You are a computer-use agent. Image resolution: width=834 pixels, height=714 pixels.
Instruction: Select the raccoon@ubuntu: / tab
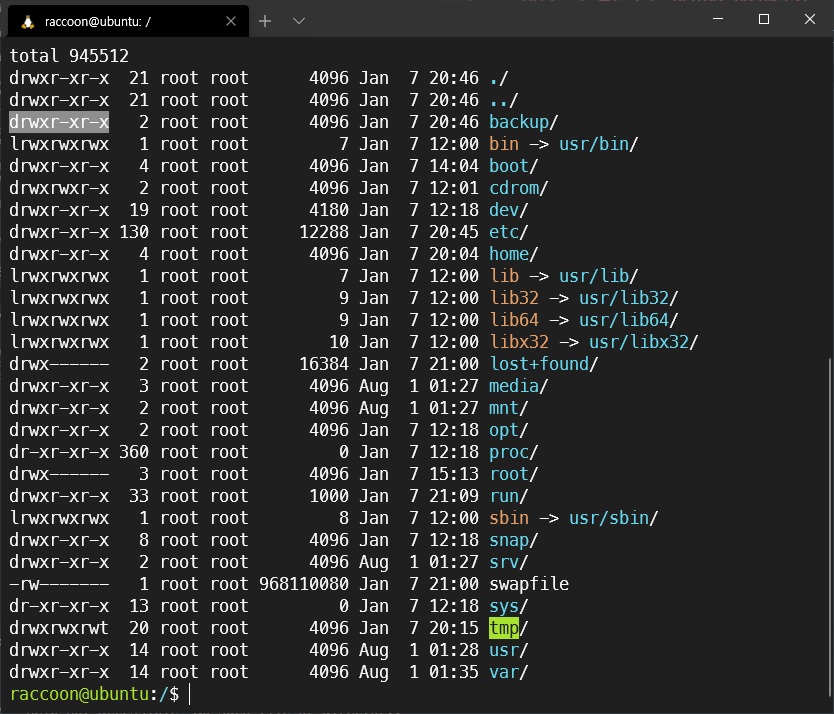[128, 21]
